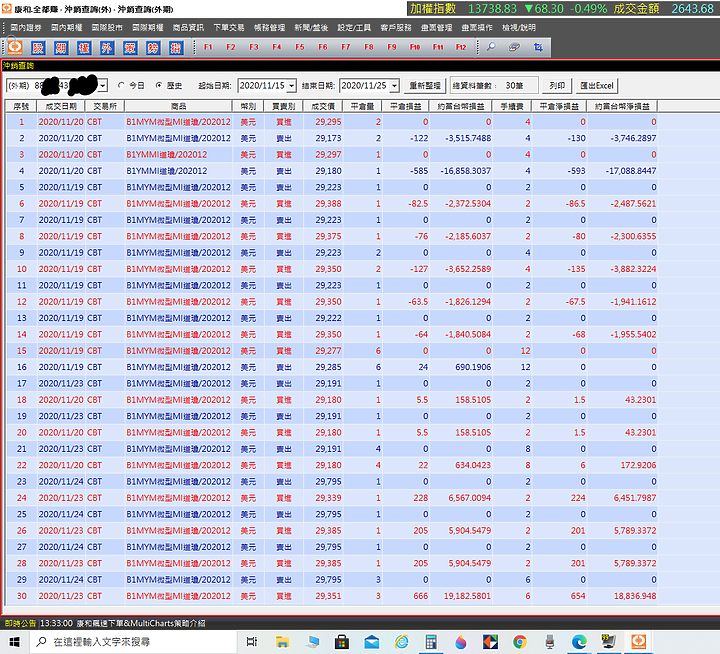720x654 pixels.
Task: Click the 列印 print button
Action: (557, 86)
